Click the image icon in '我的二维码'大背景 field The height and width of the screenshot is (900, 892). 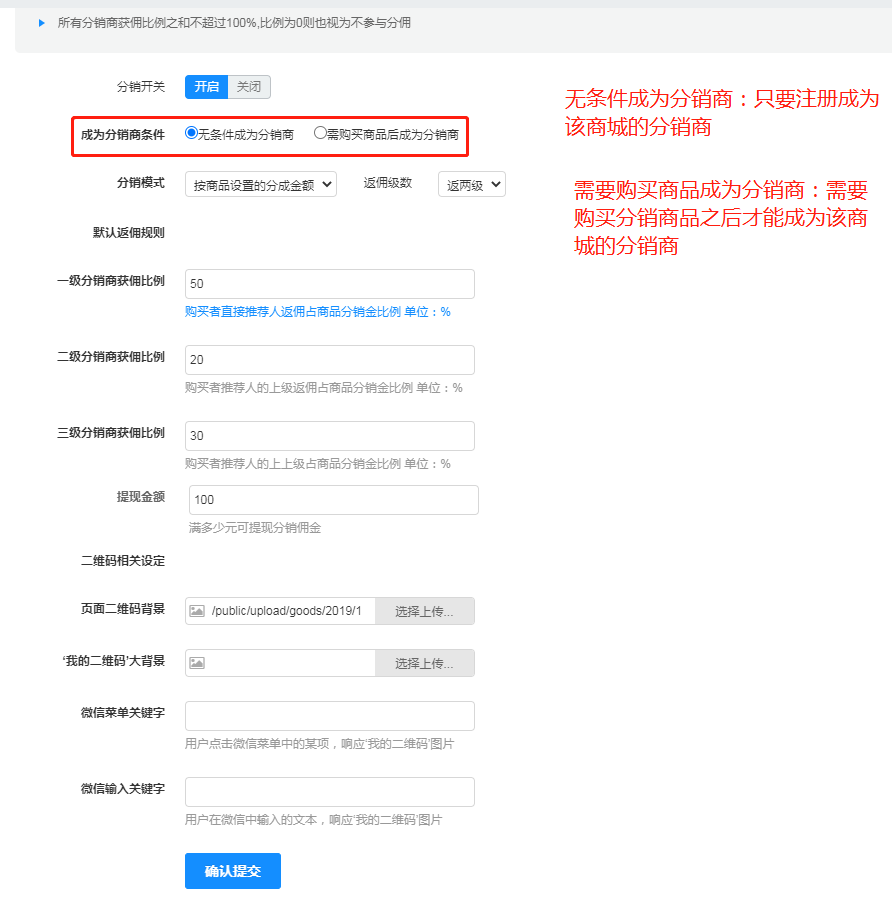click(x=197, y=663)
